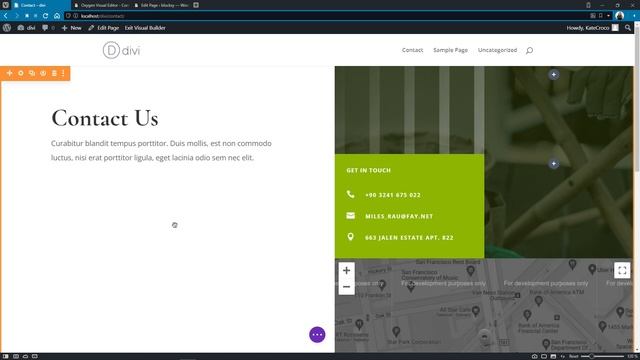Image resolution: width=640 pixels, height=360 pixels.
Task: Click the lower gray plus button over image
Action: (553, 164)
